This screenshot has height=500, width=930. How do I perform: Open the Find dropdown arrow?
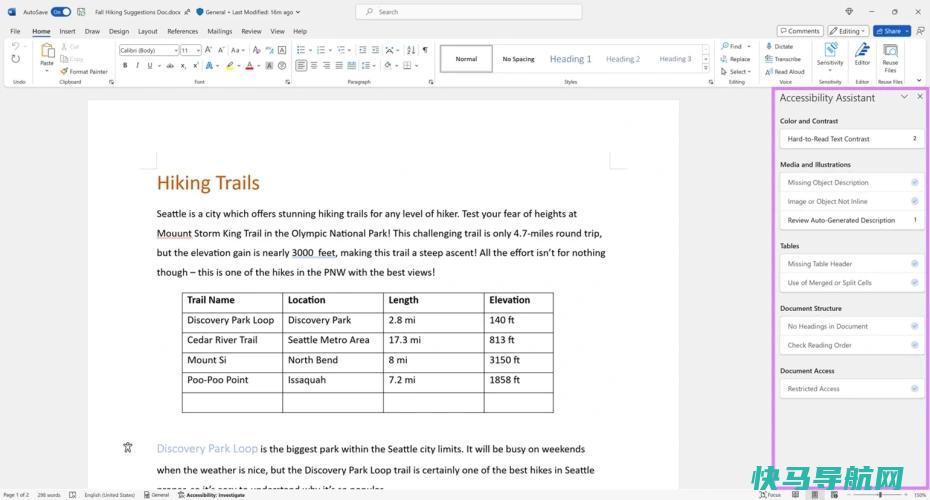tap(749, 46)
